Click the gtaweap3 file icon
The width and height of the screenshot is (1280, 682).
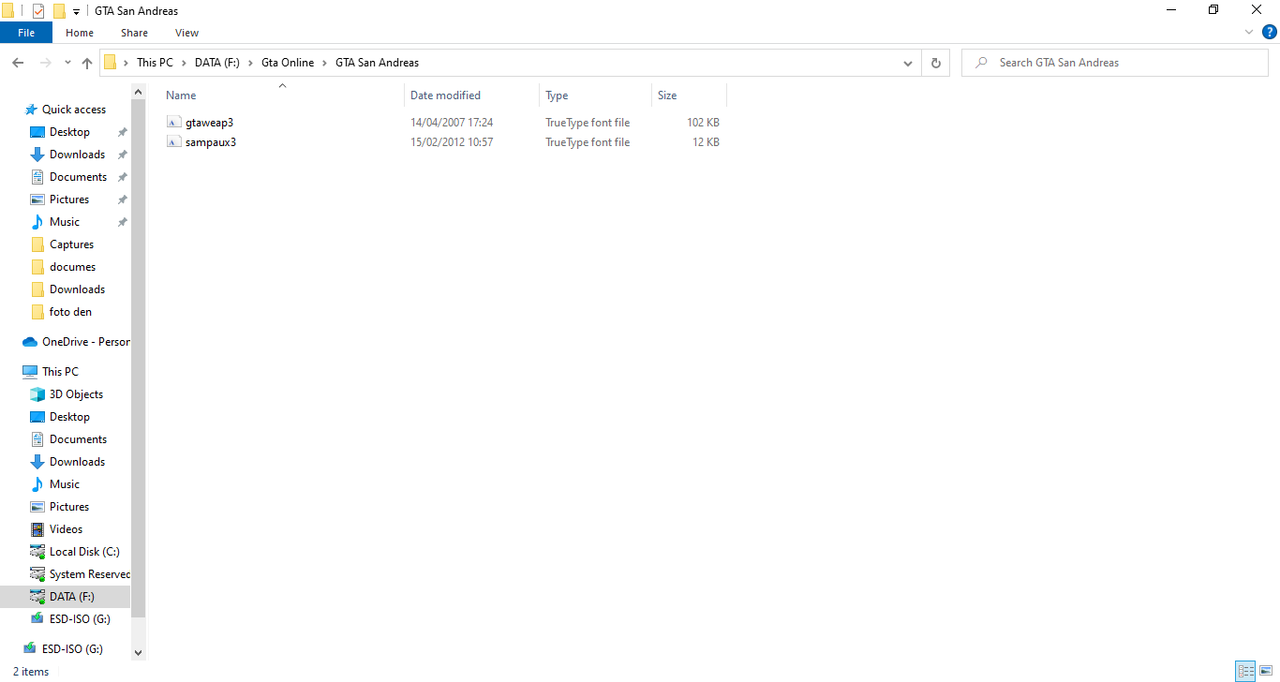174,122
